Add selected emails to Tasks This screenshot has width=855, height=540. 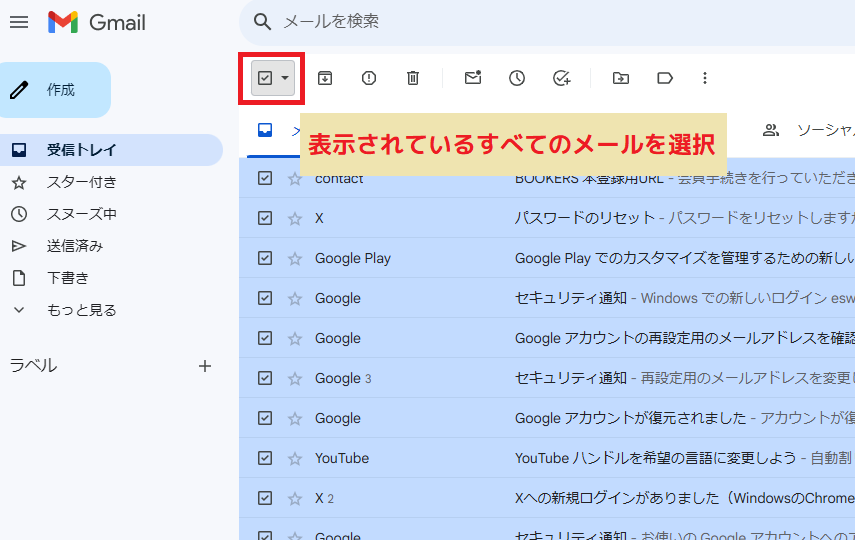561,78
